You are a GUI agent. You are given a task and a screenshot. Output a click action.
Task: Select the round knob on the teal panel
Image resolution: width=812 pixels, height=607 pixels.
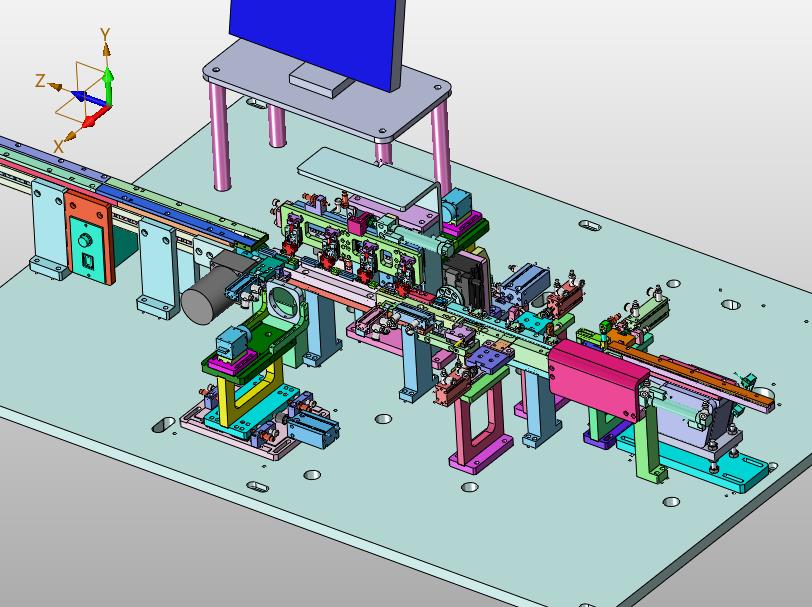pos(84,241)
